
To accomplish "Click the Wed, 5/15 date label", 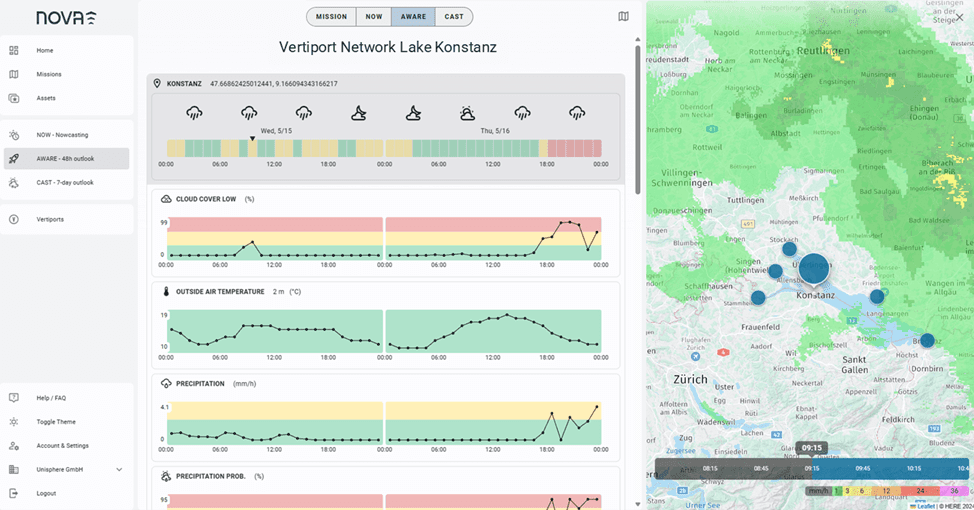I will [x=276, y=131].
